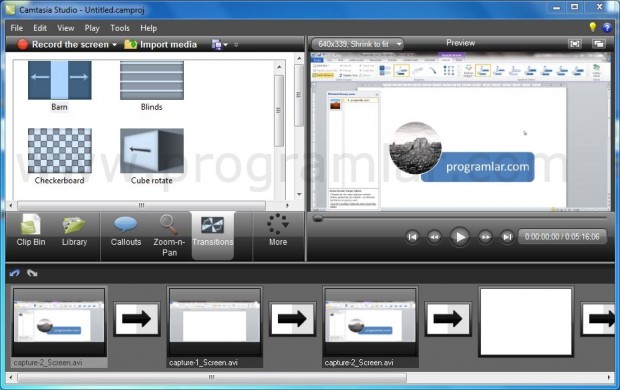This screenshot has height=390, width=620.
Task: Open the Callouts tab
Action: tap(126, 231)
